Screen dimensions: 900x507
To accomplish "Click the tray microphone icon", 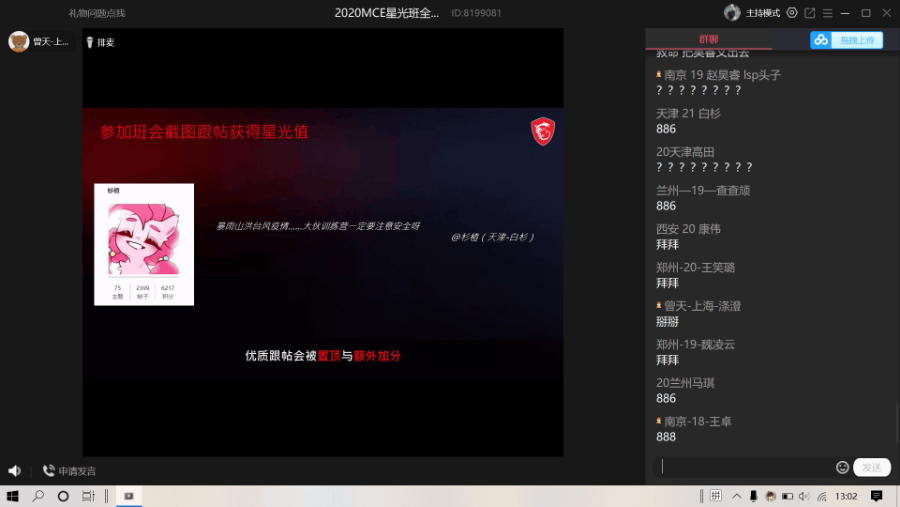I will [x=753, y=496].
